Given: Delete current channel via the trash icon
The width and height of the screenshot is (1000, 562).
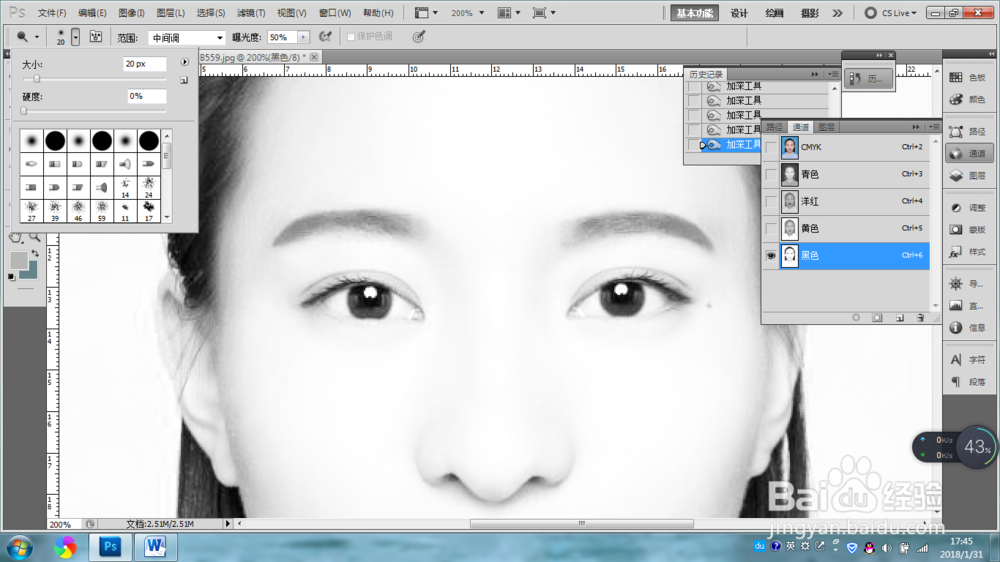Looking at the screenshot, I should 920,318.
